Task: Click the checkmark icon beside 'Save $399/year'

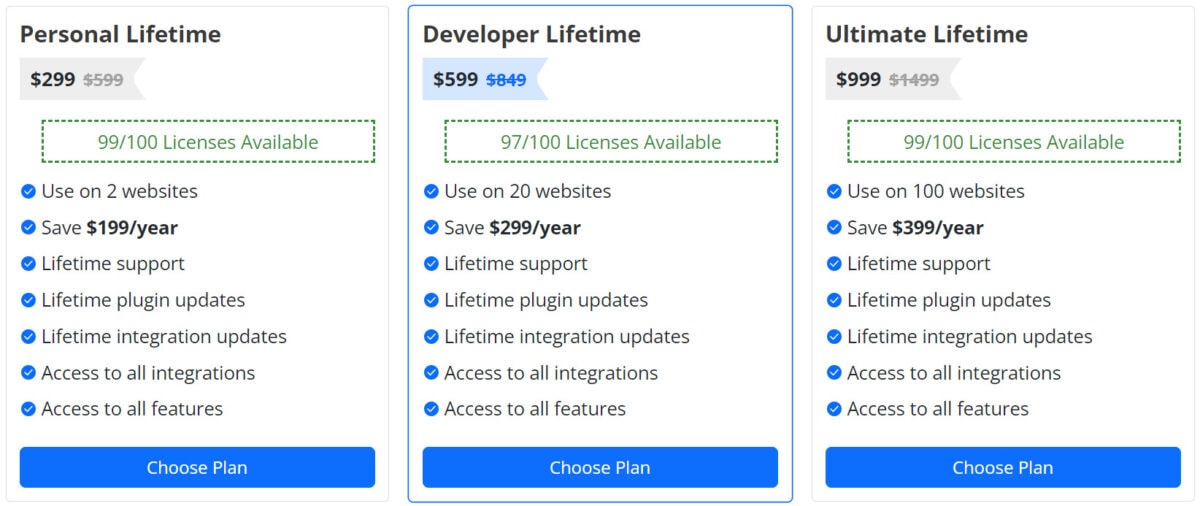Action: 834,228
